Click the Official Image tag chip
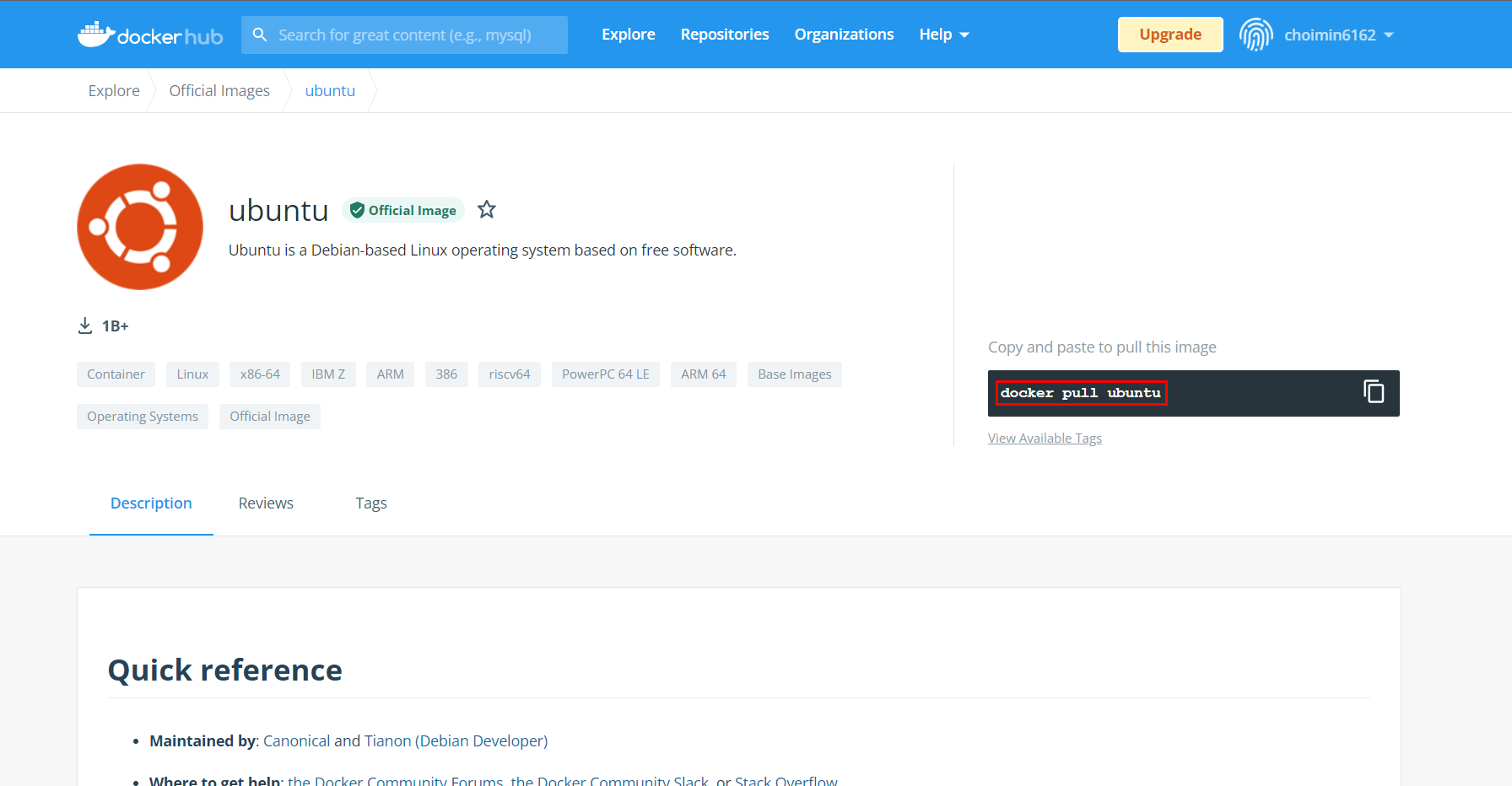Image resolution: width=1512 pixels, height=786 pixels. click(x=270, y=417)
